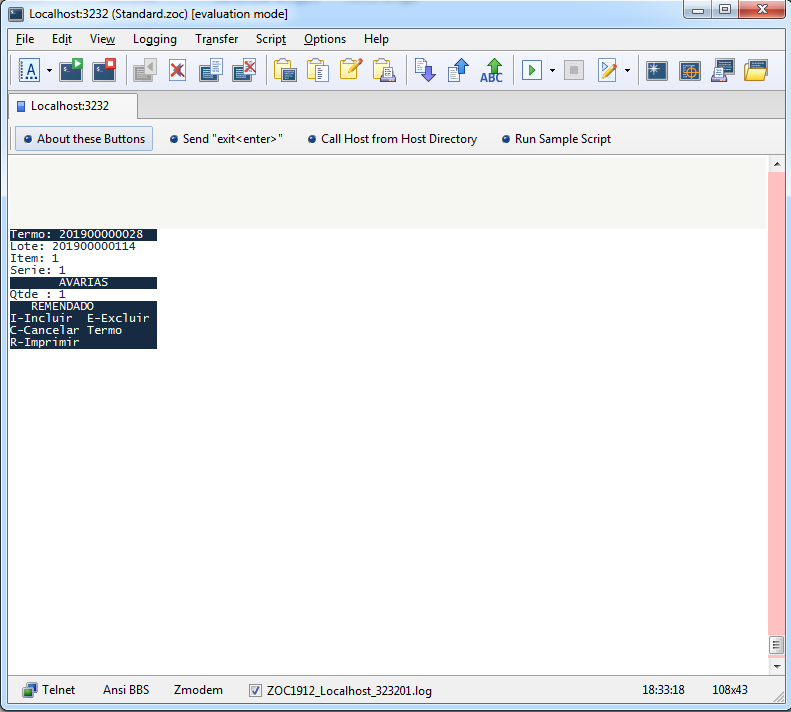Screen dimensions: 791x712
Task: Select the Localhost:3232 session tab
Action: 73,106
